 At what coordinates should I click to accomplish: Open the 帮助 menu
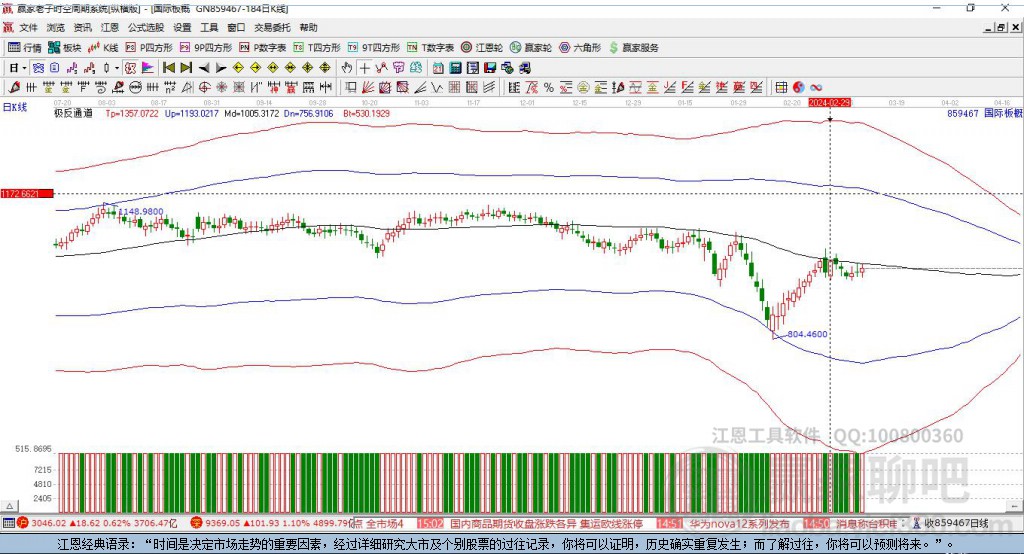308,27
